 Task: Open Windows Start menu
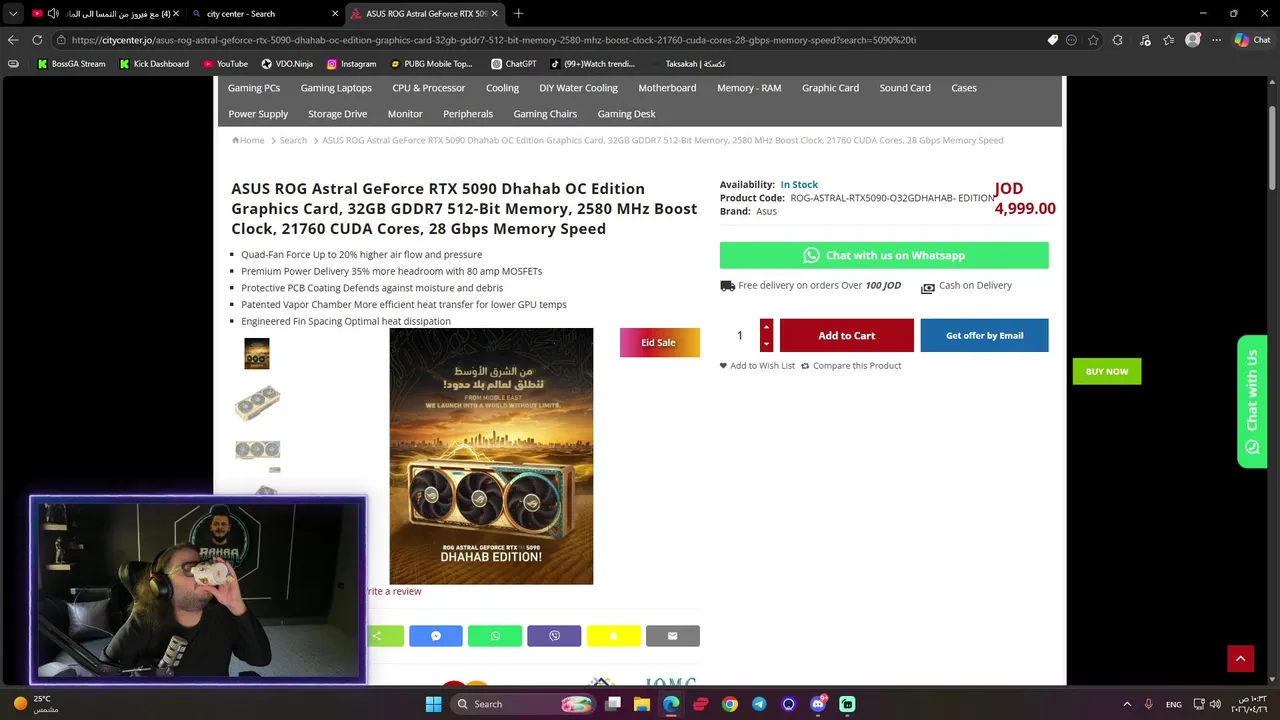pos(433,704)
